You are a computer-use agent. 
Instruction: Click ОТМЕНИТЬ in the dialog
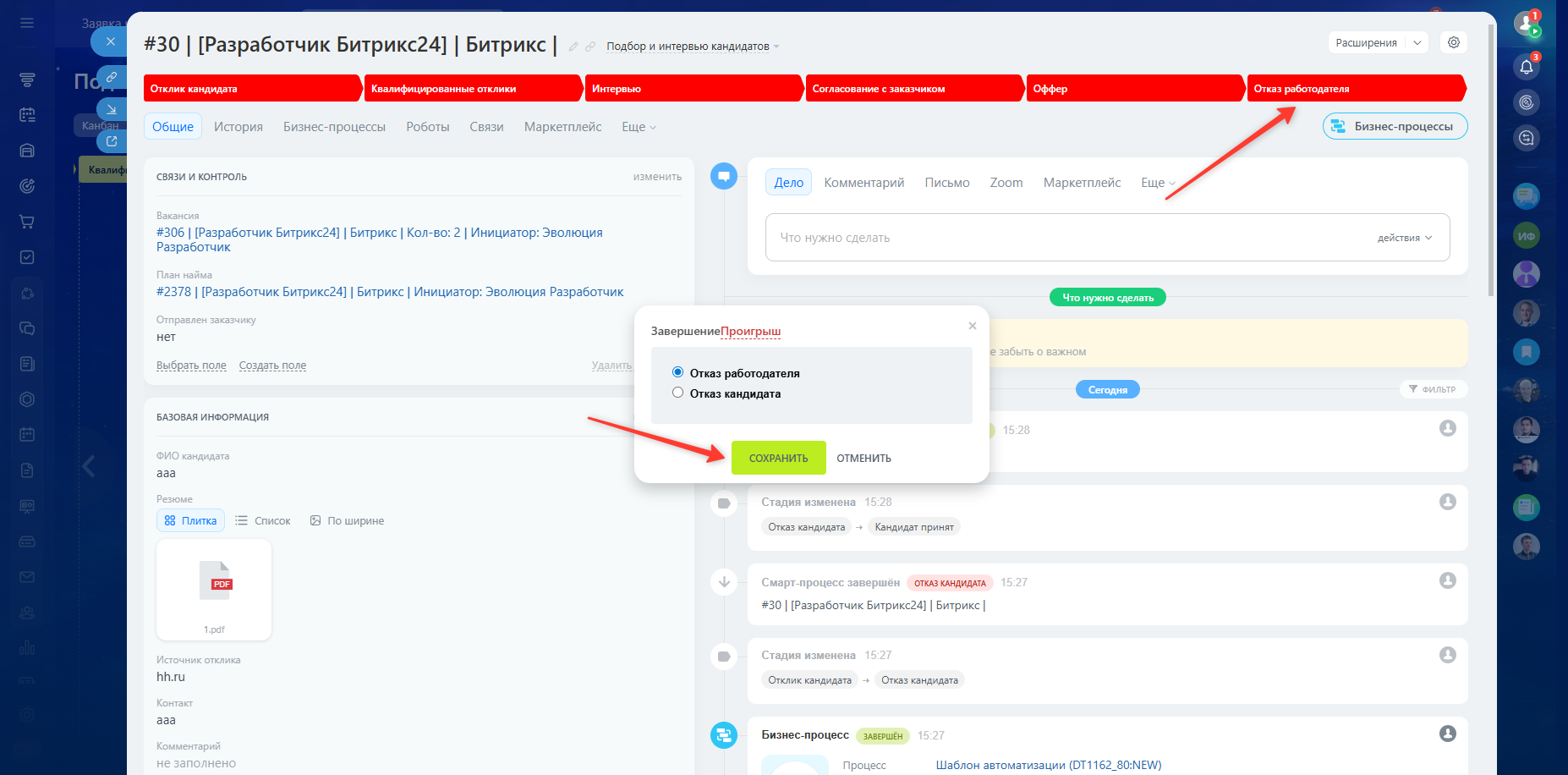(x=864, y=458)
